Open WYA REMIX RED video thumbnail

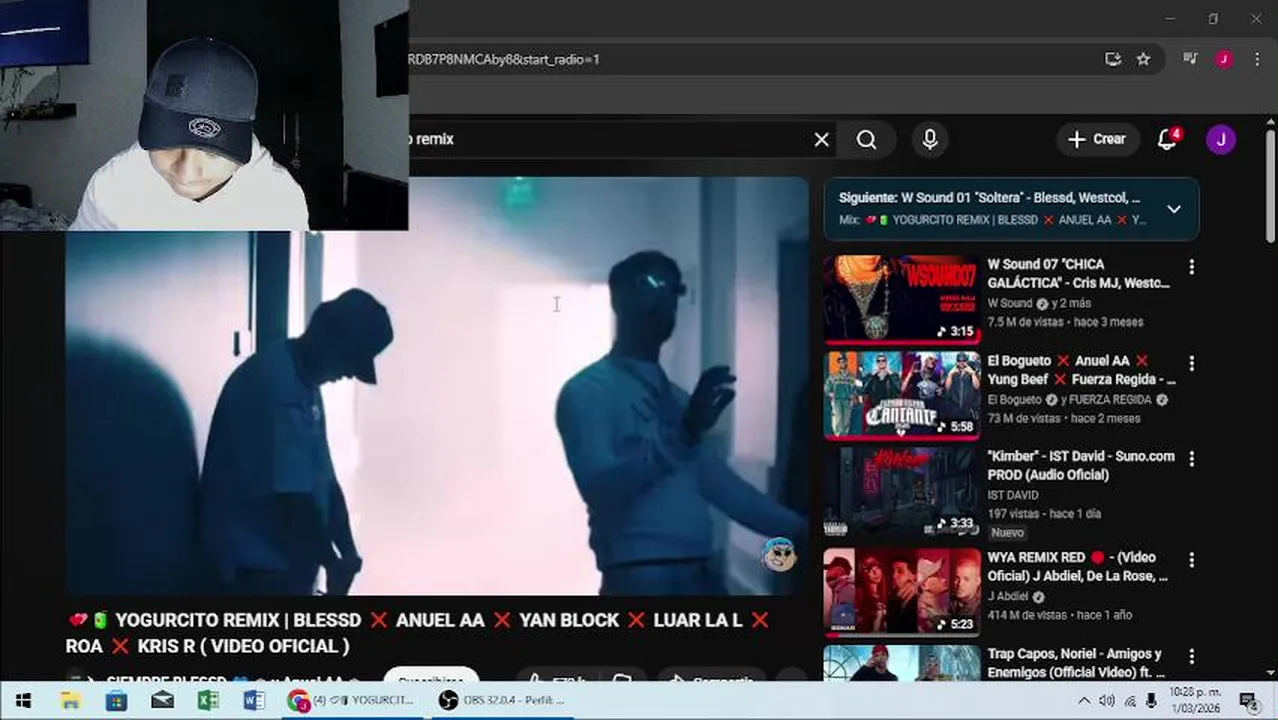(x=902, y=591)
